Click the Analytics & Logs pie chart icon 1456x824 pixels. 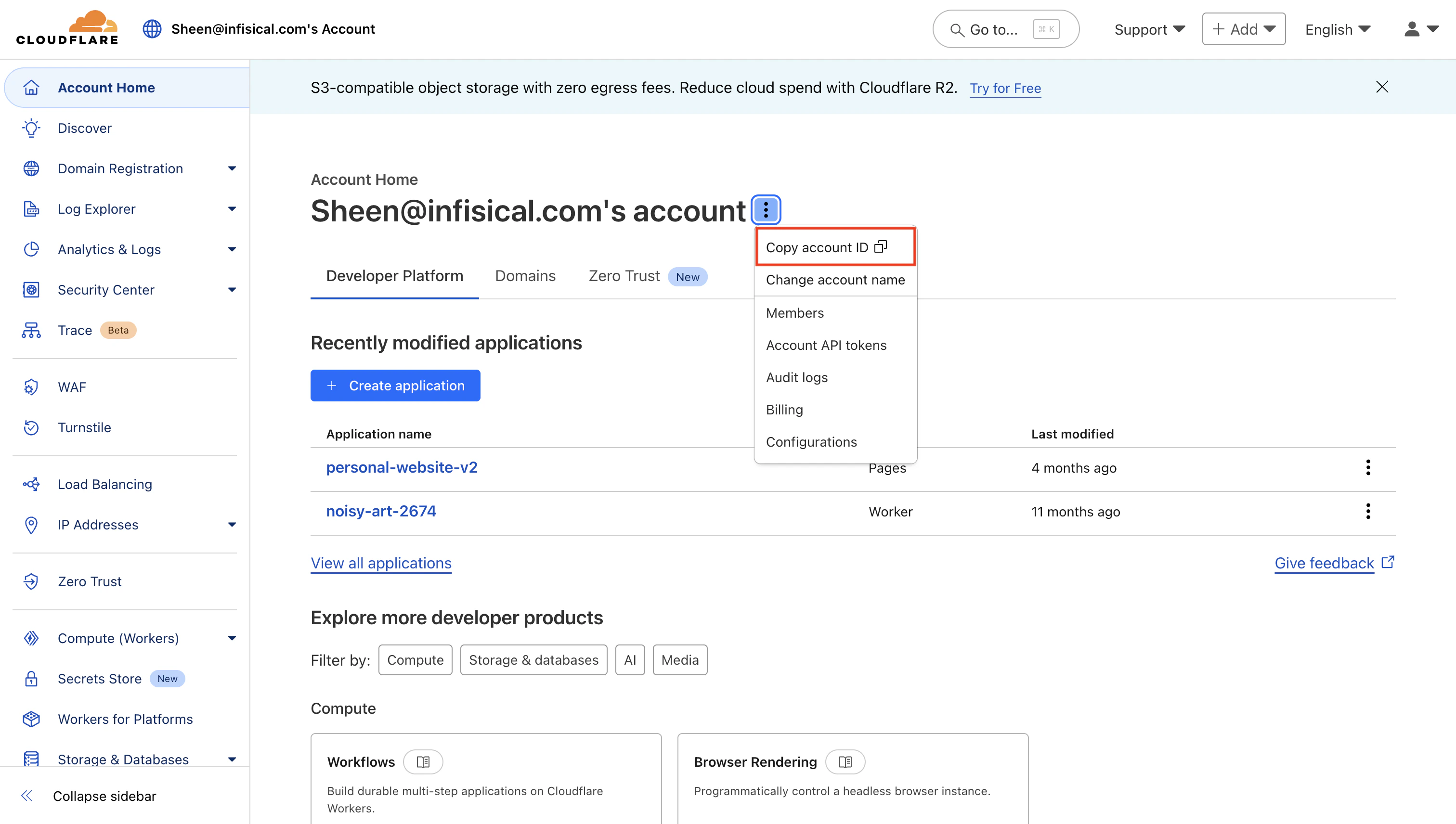click(x=31, y=249)
